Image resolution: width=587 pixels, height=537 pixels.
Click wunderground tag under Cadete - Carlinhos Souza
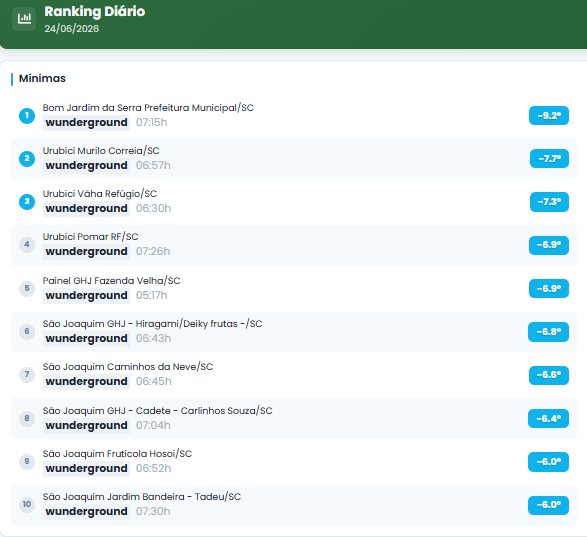[86, 426]
